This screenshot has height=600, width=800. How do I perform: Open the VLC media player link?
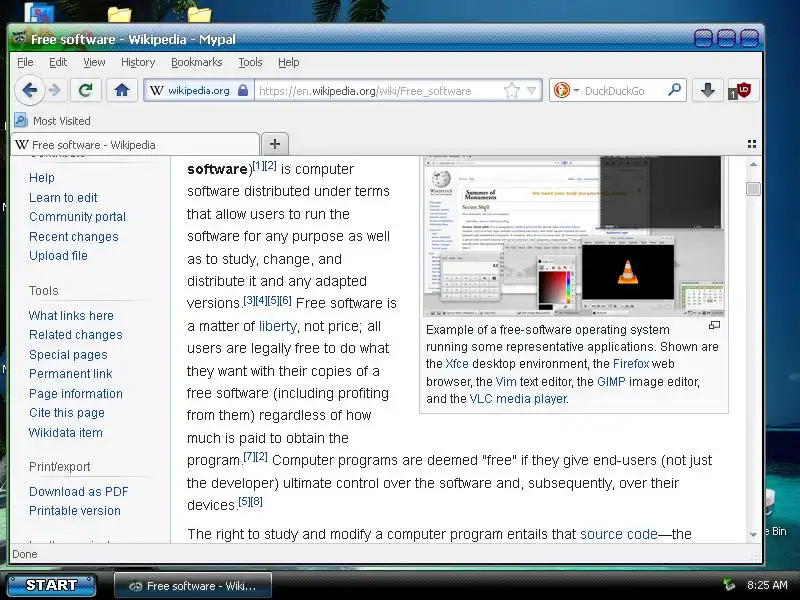pos(518,398)
